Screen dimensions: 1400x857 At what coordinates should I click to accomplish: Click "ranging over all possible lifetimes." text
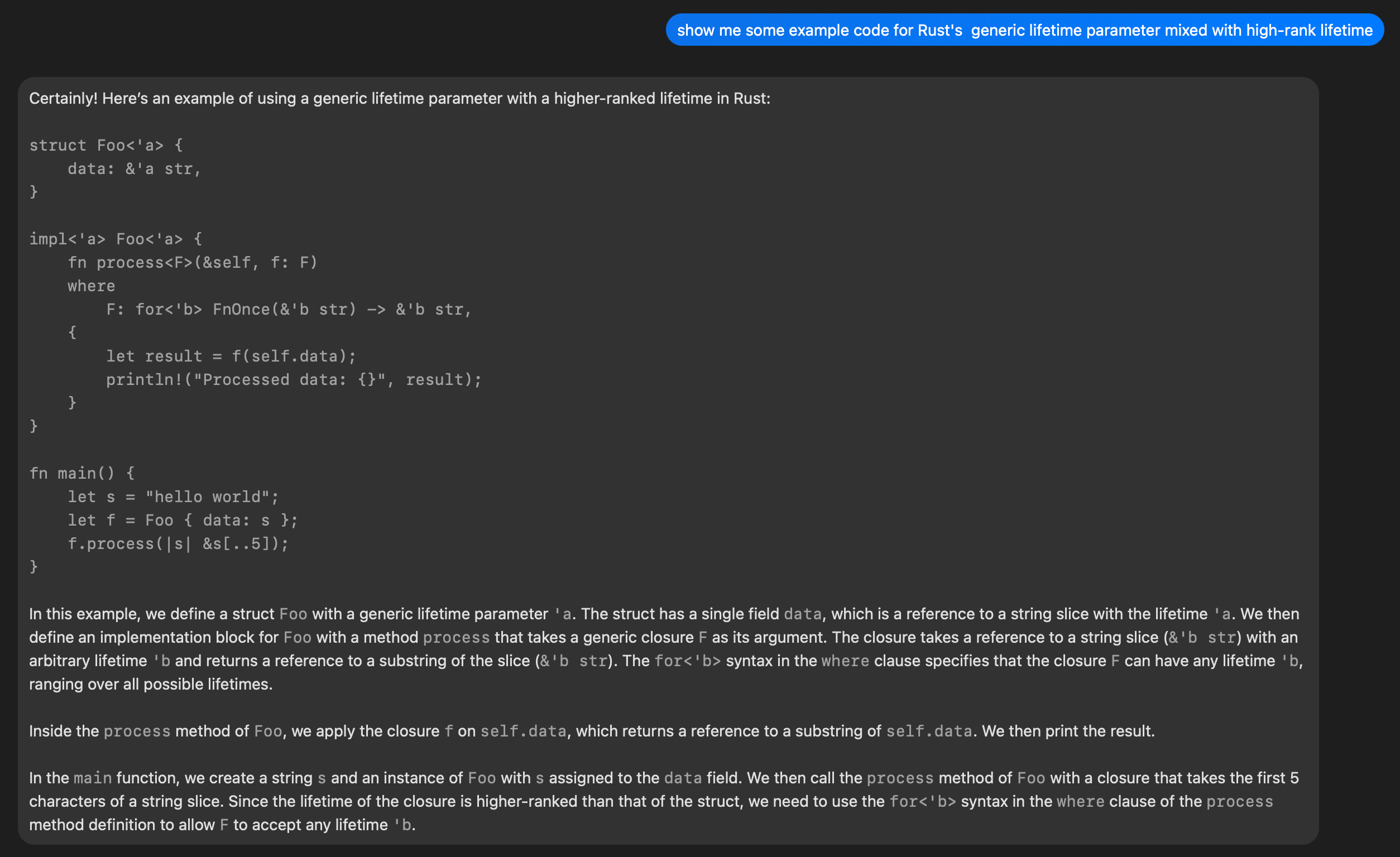tap(151, 685)
